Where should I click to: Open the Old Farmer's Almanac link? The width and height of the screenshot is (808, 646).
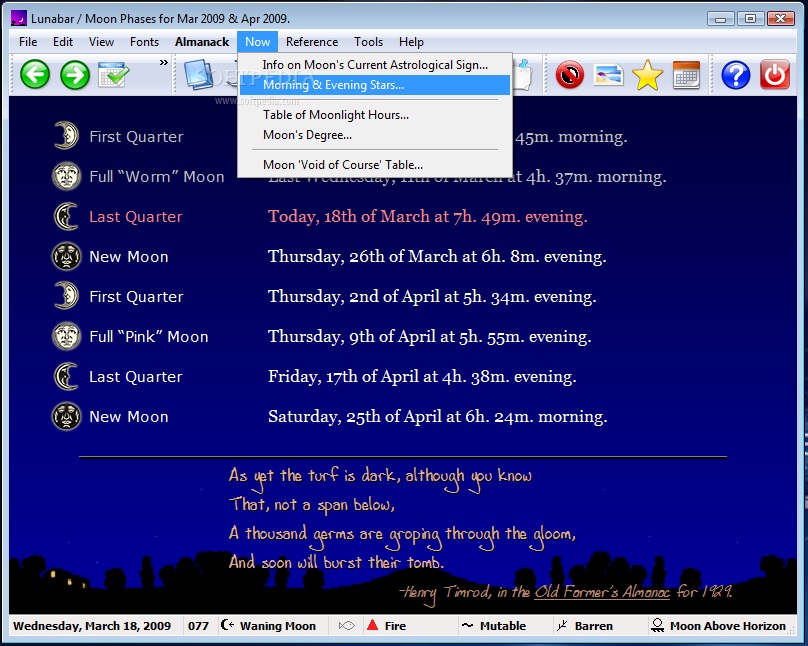(x=602, y=592)
